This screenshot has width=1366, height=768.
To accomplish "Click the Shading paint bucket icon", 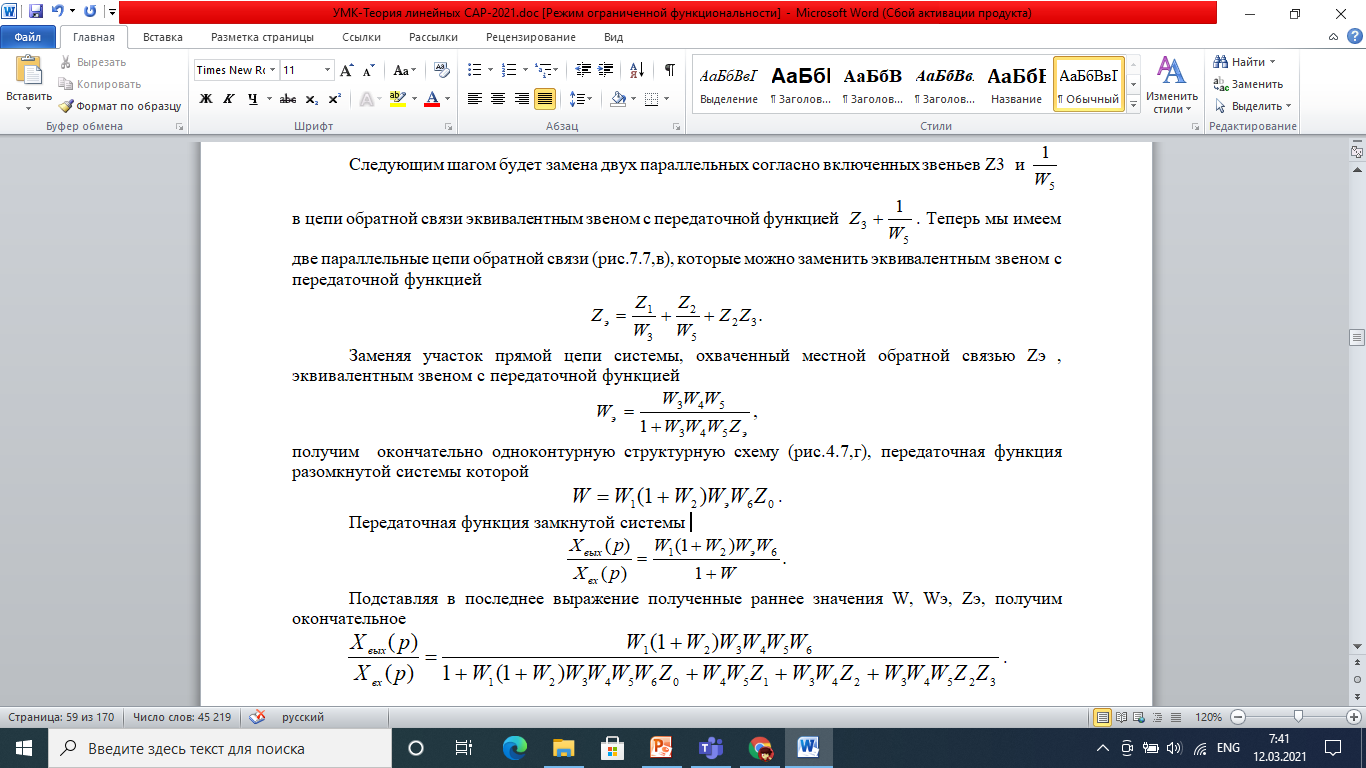I will (x=617, y=99).
